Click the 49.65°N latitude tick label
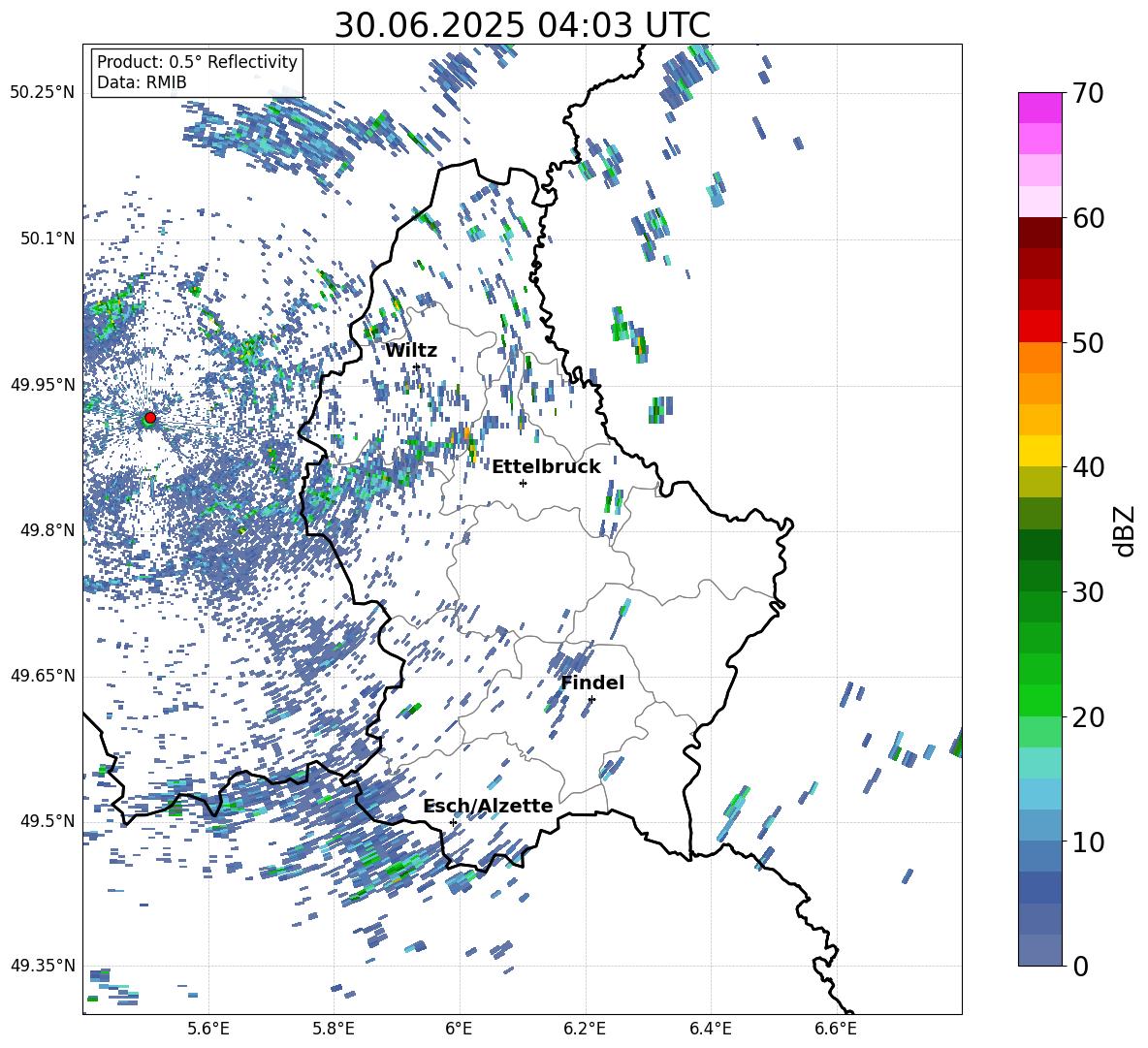Image resolution: width=1148 pixels, height=1048 pixels. click(43, 676)
